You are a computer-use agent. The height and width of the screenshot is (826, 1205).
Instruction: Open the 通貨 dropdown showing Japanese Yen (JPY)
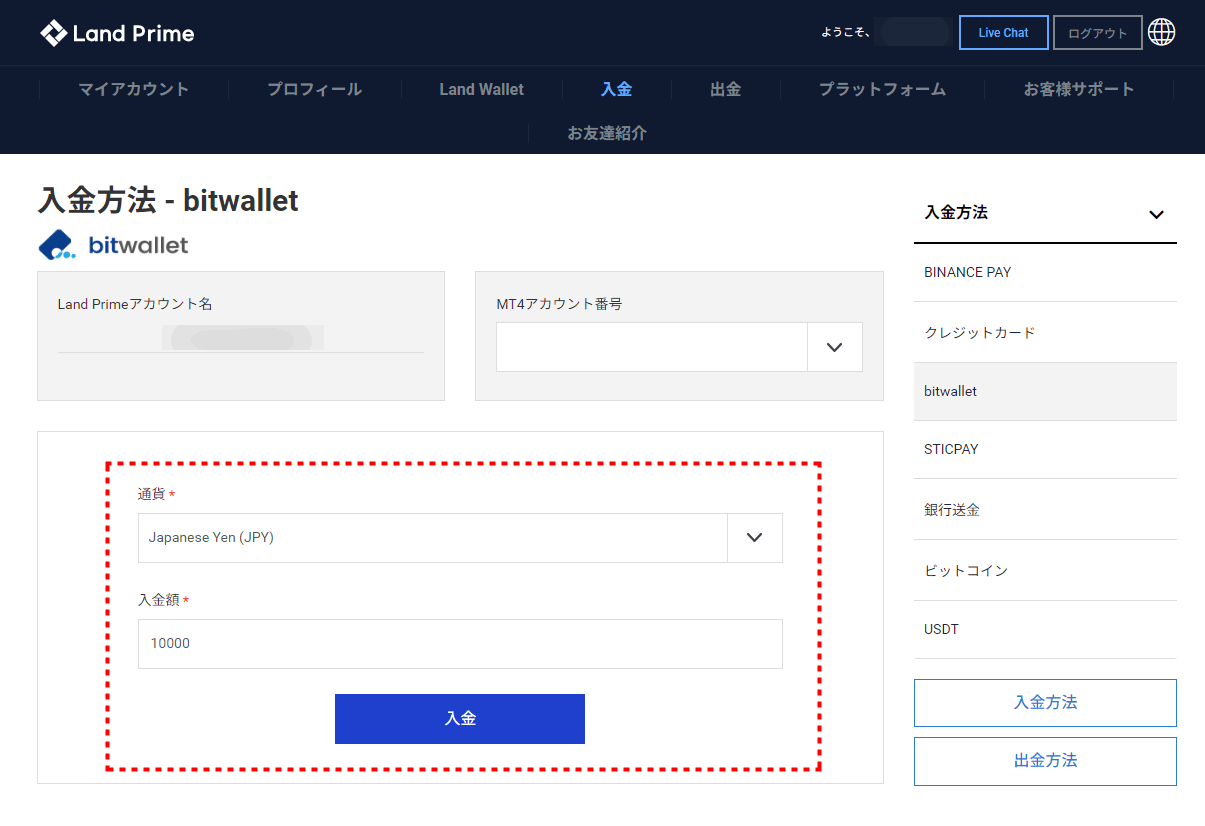[x=460, y=538]
